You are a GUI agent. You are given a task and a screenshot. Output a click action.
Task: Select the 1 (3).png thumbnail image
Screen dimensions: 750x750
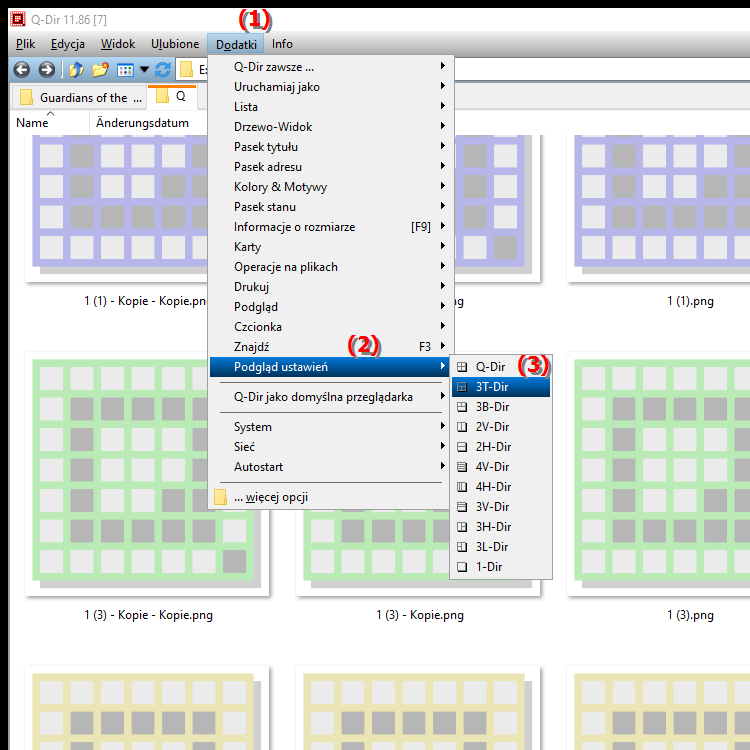pyautogui.click(x=658, y=474)
